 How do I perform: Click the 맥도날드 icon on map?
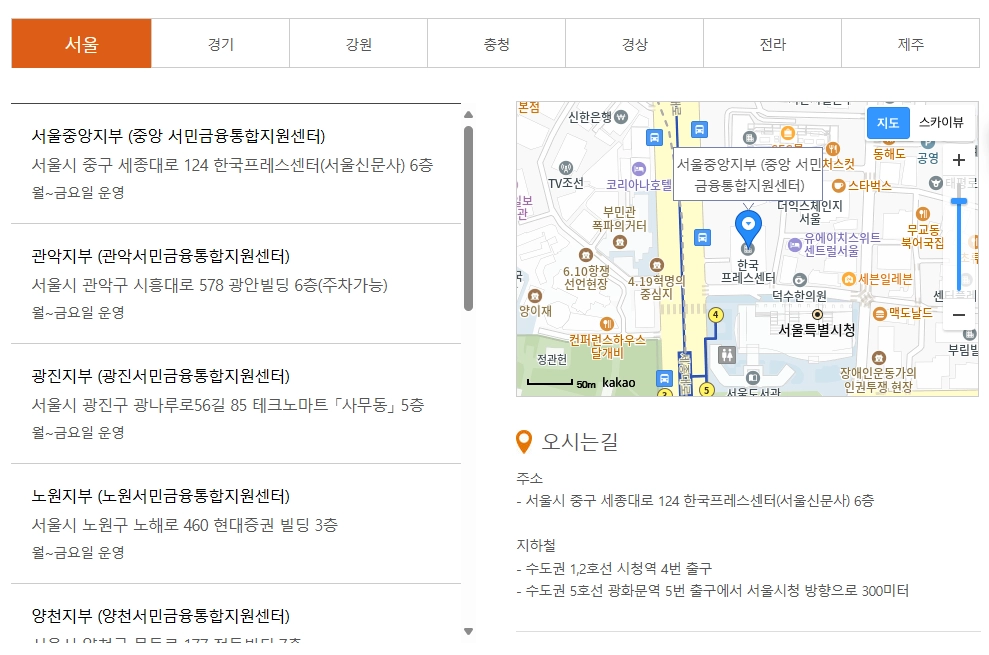(x=880, y=313)
